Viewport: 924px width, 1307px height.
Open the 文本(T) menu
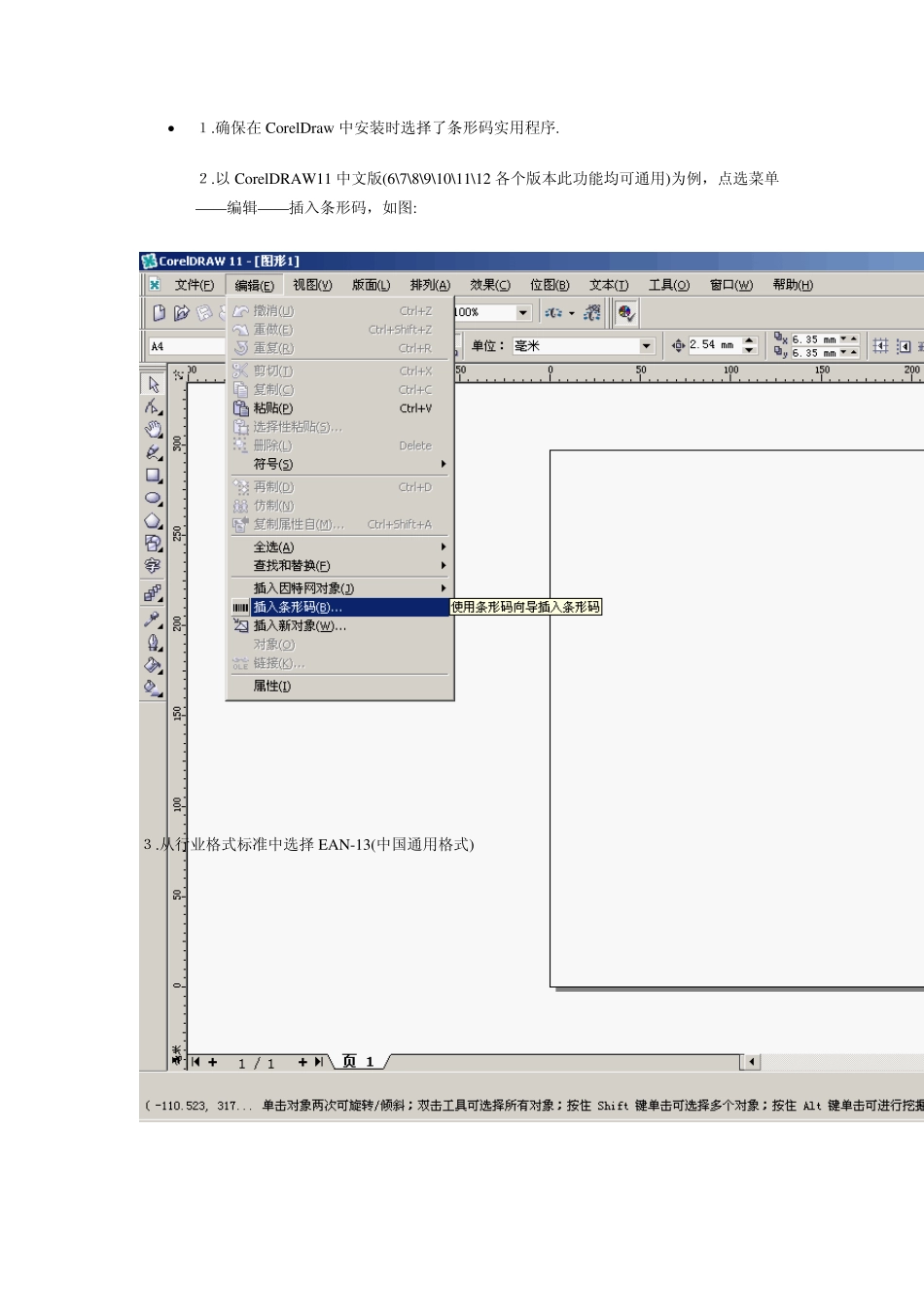pyautogui.click(x=609, y=285)
